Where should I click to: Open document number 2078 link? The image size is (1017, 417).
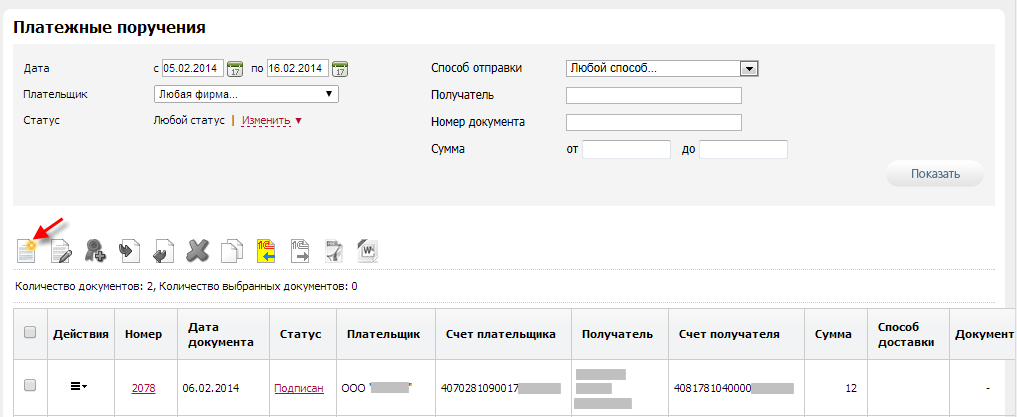[143, 387]
